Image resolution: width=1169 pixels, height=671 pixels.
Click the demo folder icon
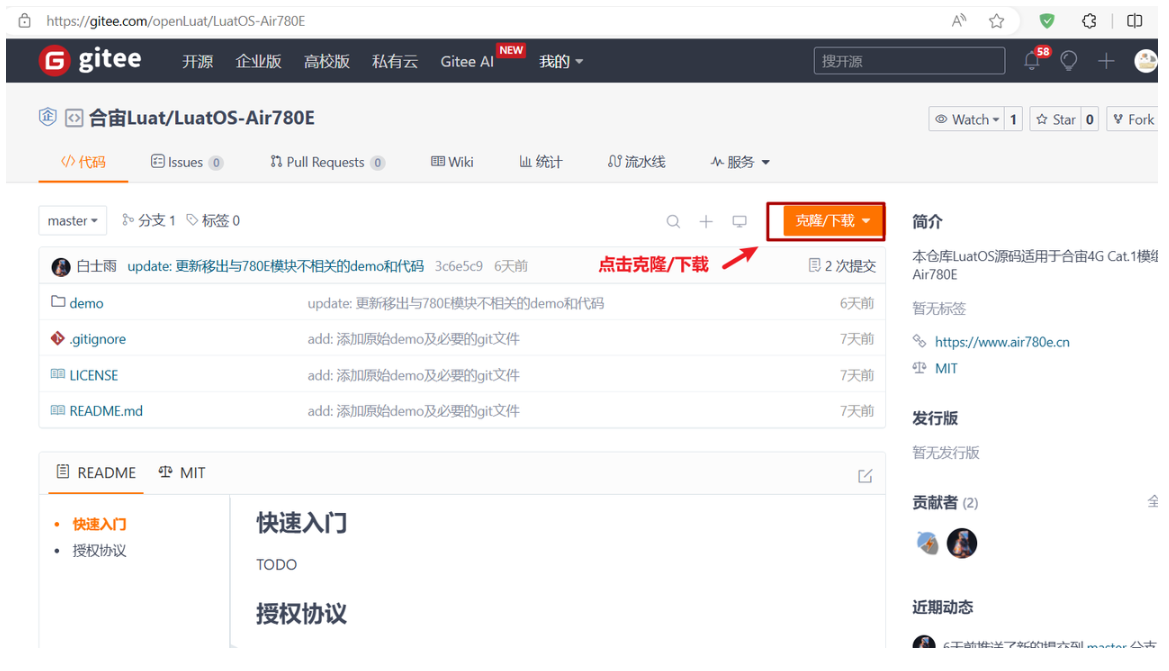pos(57,301)
